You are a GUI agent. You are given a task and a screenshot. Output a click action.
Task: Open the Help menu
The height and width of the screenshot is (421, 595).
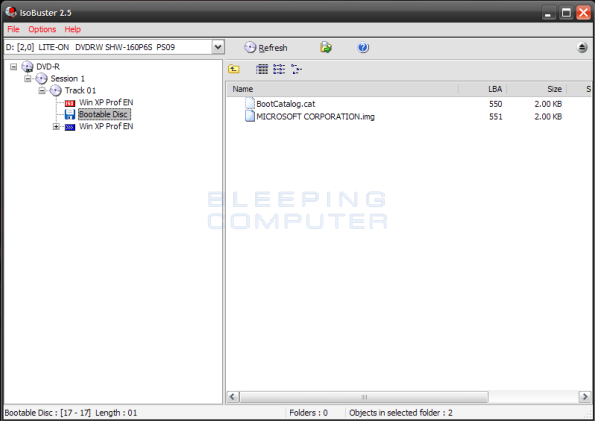tap(72, 29)
